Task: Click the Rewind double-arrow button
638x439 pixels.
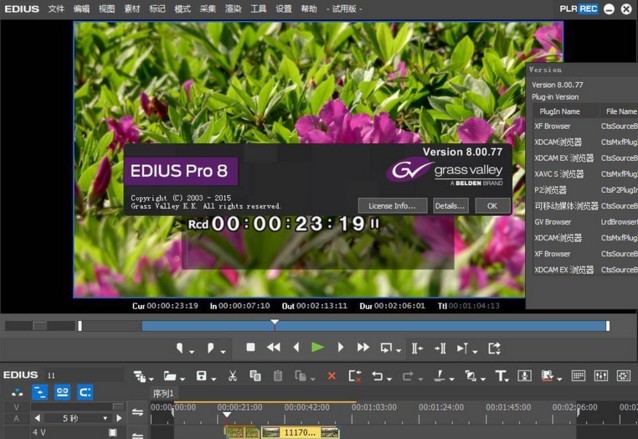Action: [x=273, y=347]
